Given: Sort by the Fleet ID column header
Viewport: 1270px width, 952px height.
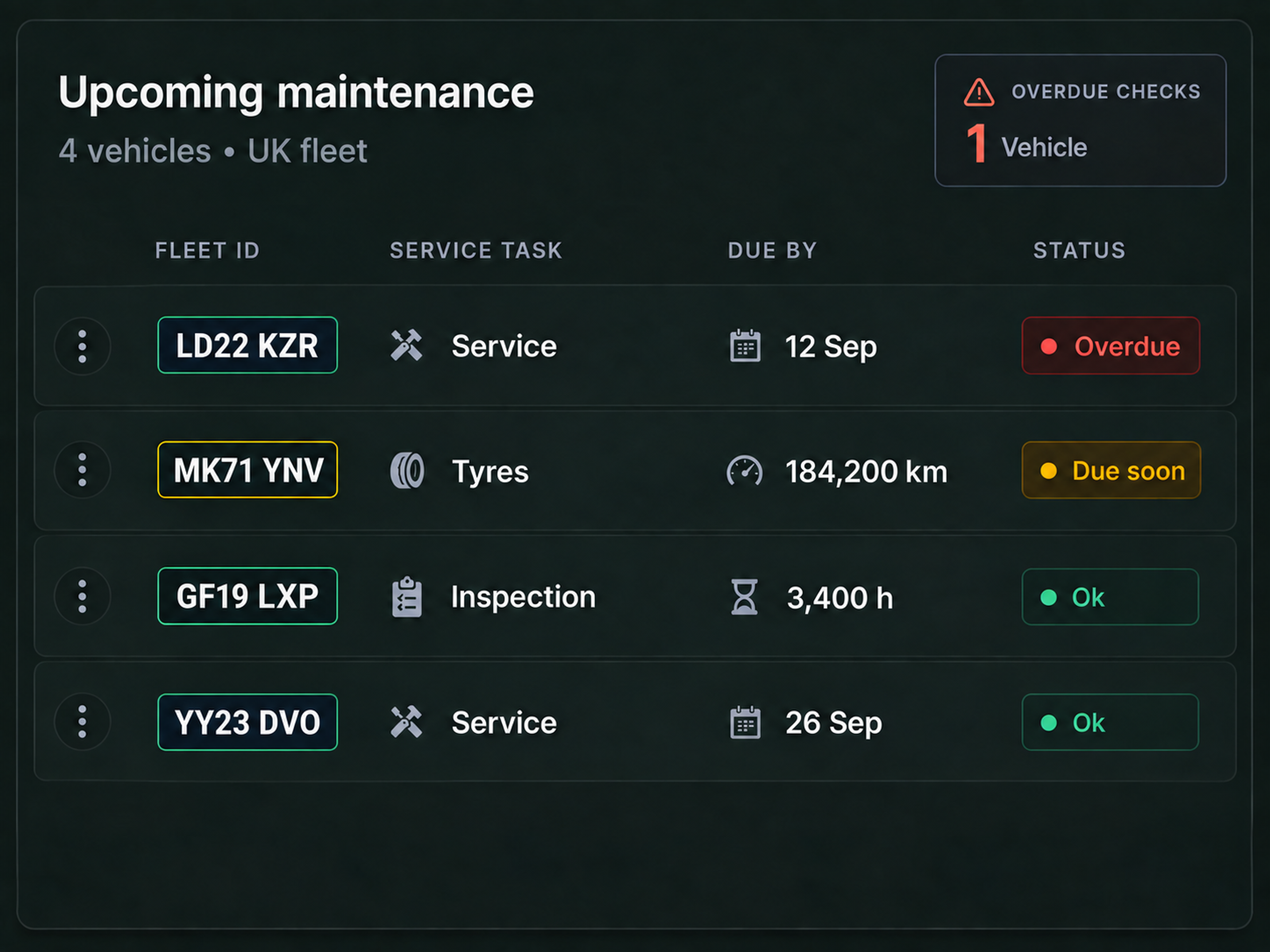Looking at the screenshot, I should click(207, 251).
